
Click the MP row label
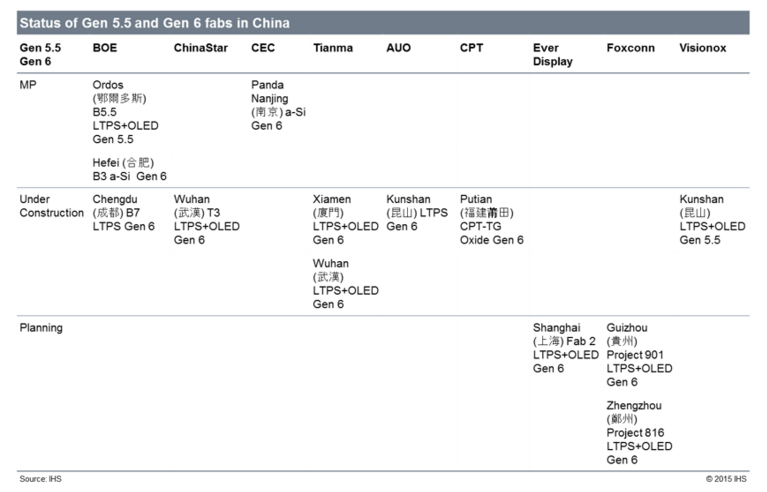click(x=28, y=85)
